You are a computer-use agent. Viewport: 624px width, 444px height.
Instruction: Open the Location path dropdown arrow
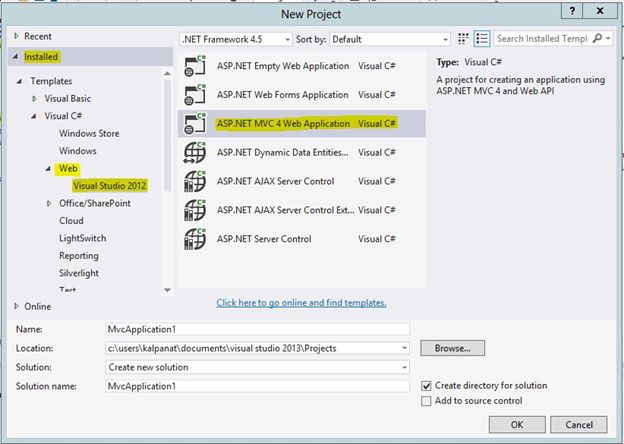[404, 348]
